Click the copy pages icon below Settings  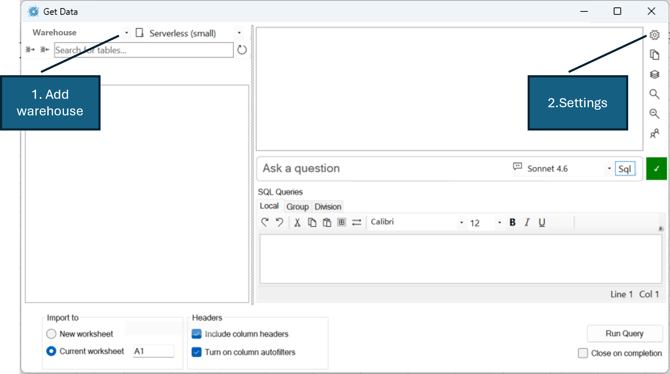click(654, 55)
